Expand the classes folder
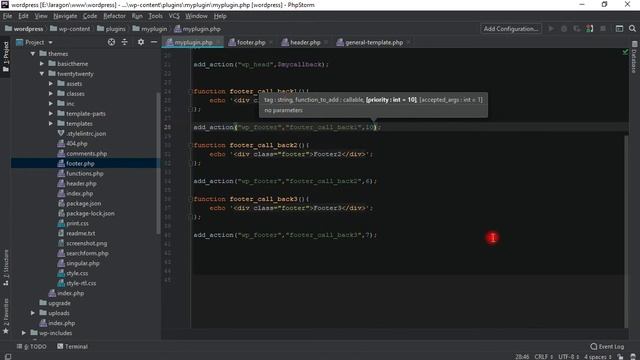Viewport: 640px width, 360px height. coord(51,94)
